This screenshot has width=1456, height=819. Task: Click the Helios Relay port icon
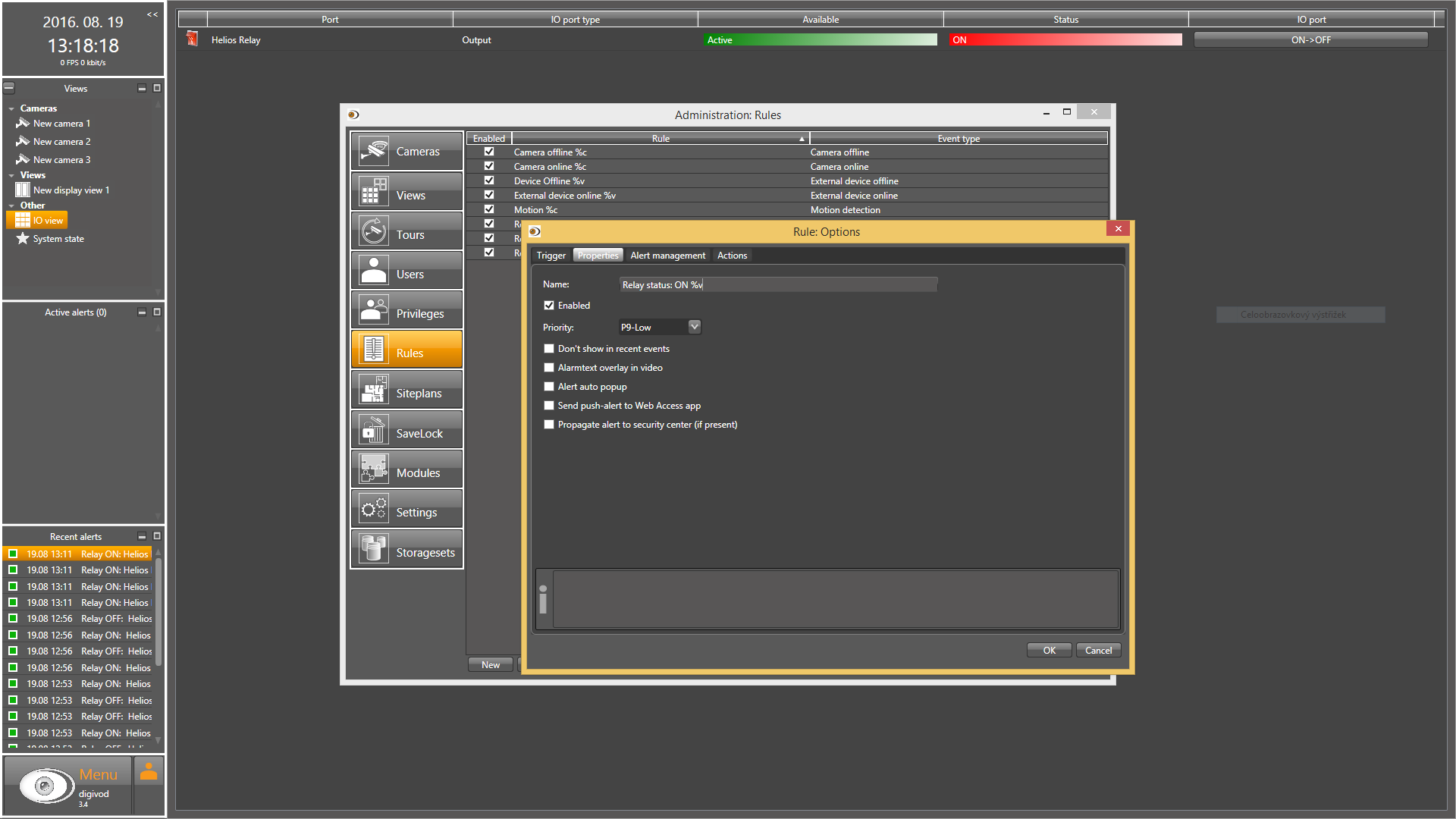point(192,39)
